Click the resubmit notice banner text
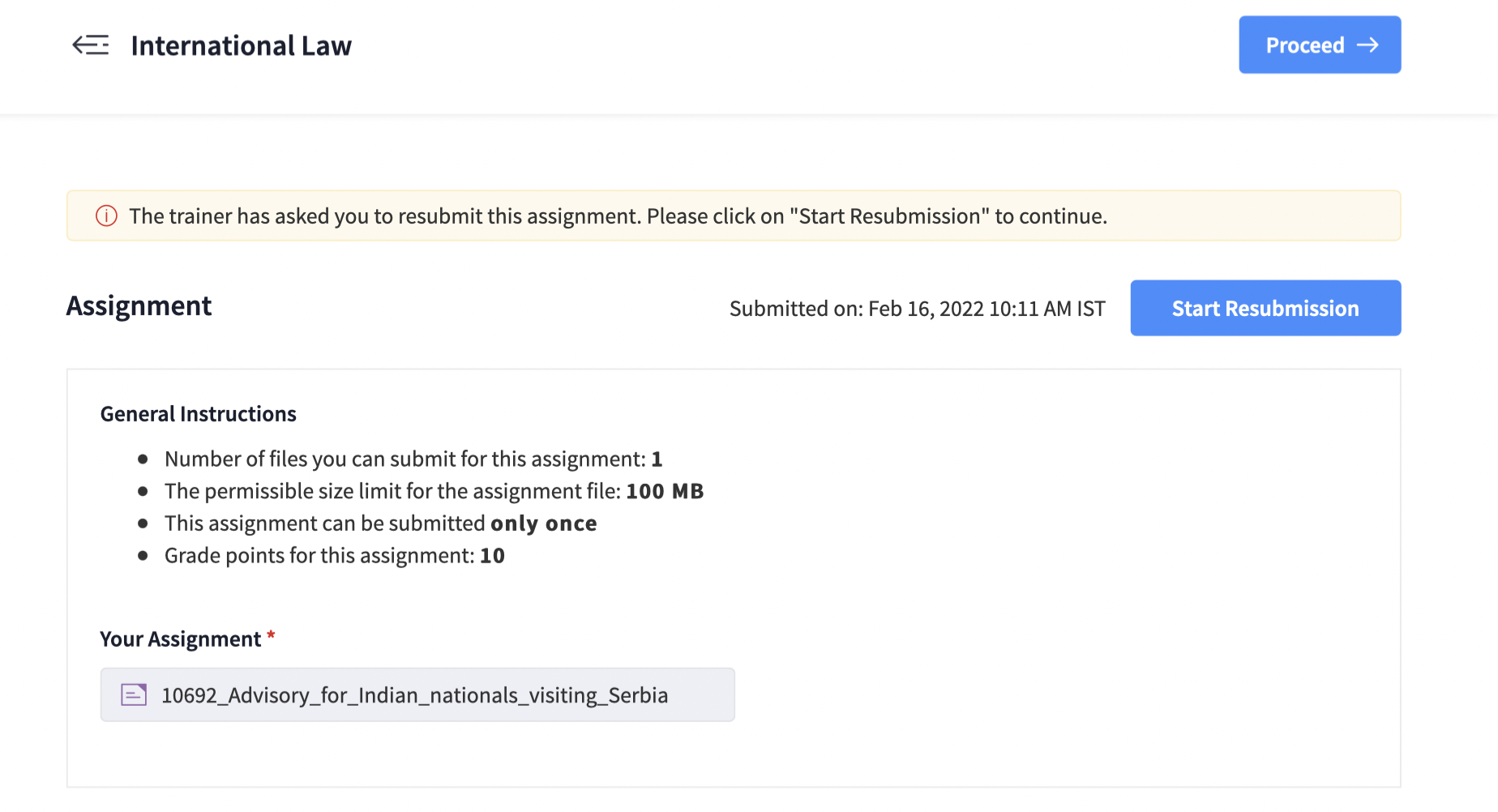Image resolution: width=1498 pixels, height=812 pixels. point(618,216)
